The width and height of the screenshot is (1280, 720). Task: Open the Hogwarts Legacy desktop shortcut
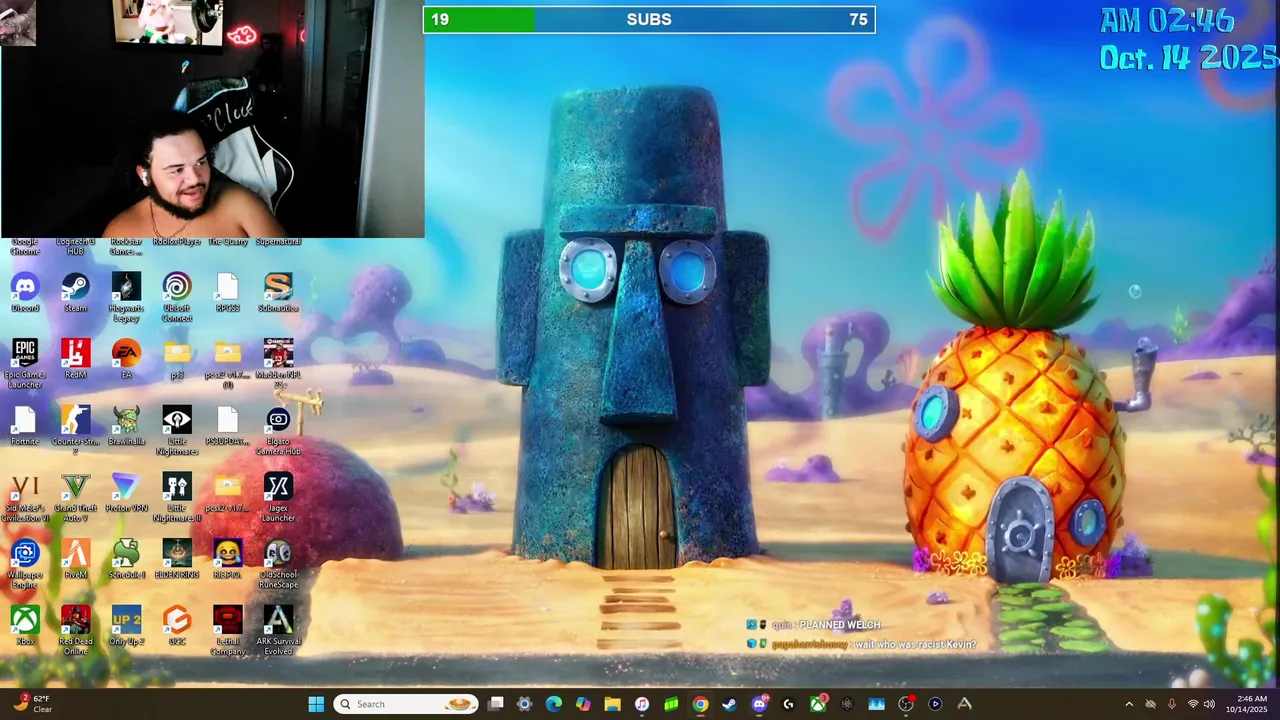(126, 297)
